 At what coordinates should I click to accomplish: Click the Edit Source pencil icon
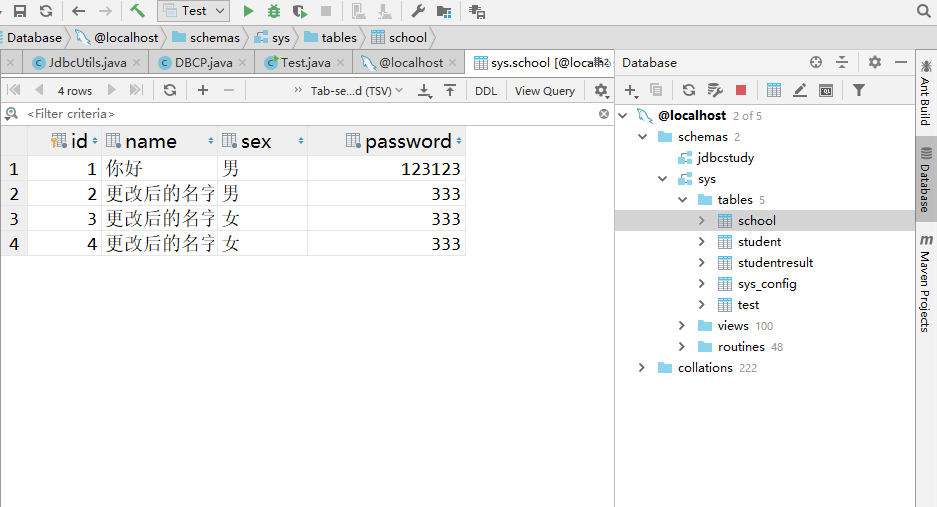[800, 90]
